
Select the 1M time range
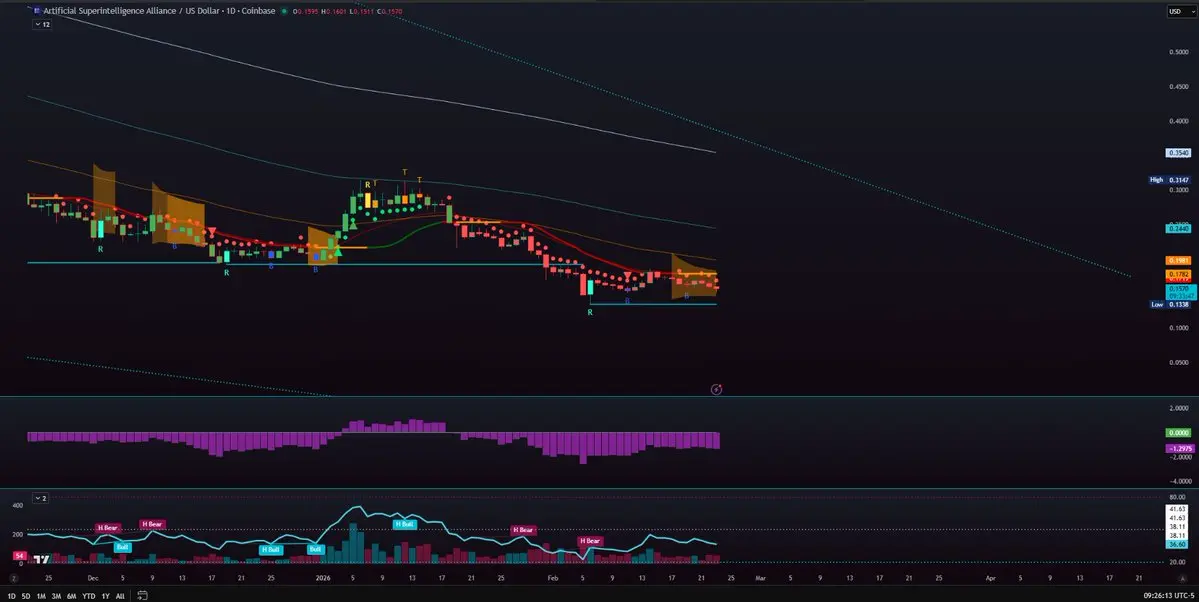[x=41, y=596]
